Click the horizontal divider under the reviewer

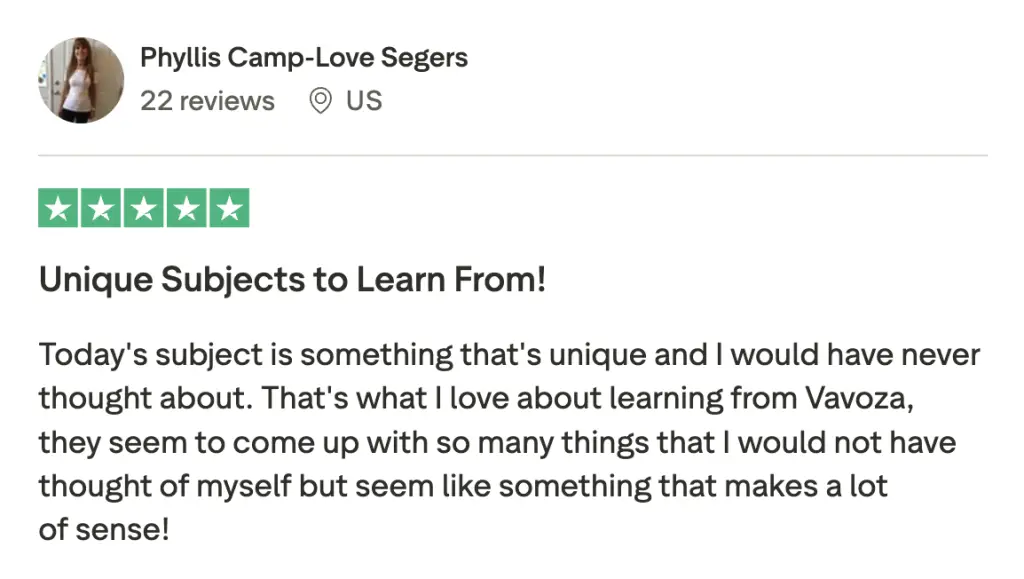pyautogui.click(x=512, y=156)
